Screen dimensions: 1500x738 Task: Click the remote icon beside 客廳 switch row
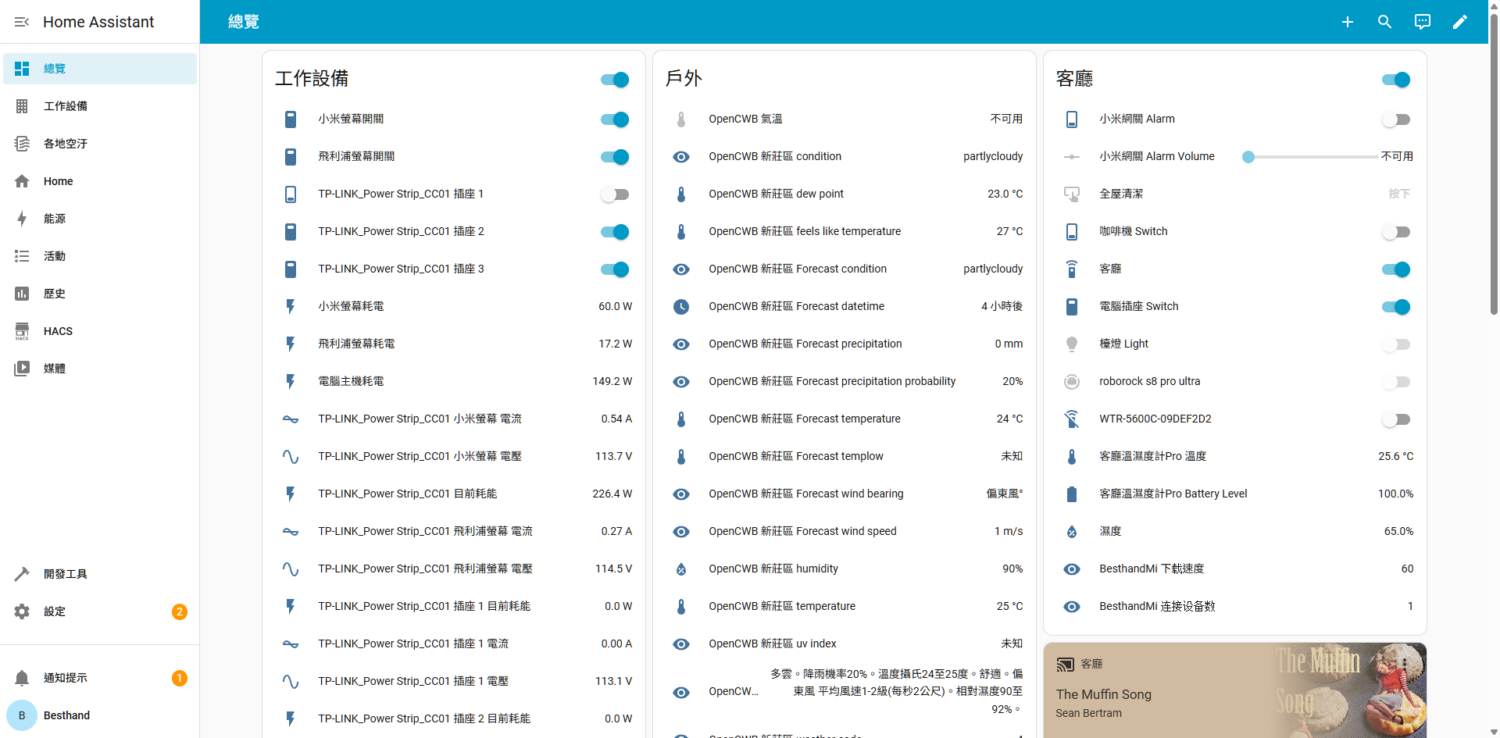point(1072,269)
